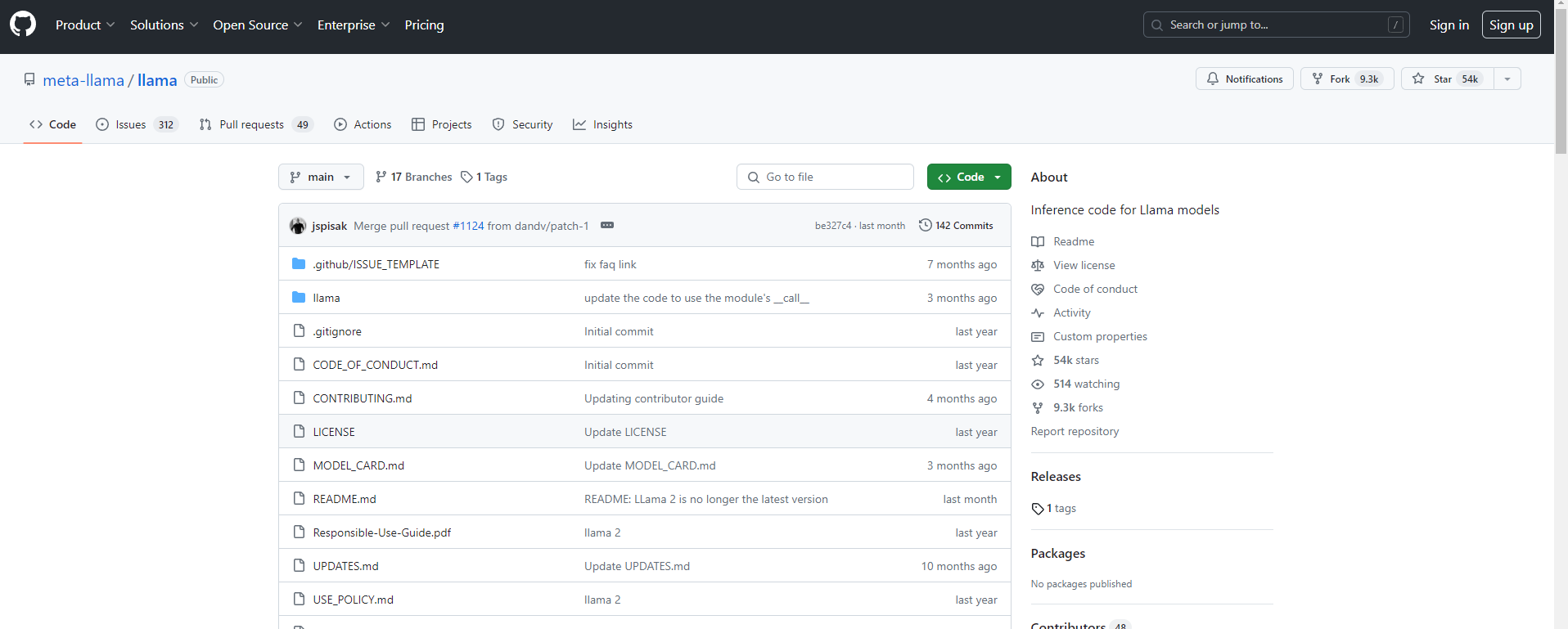This screenshot has height=629, width=1568.
Task: Open UPDATES.md file
Action: click(345, 566)
